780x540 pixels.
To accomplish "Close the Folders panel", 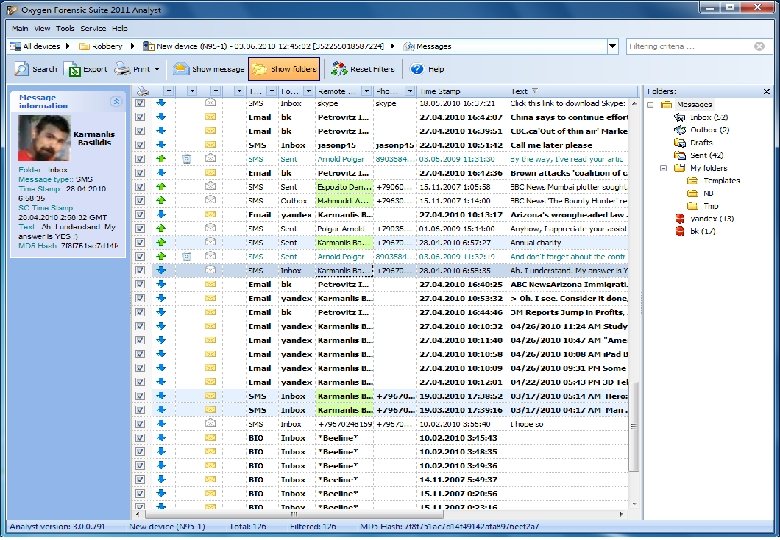I will coord(767,91).
